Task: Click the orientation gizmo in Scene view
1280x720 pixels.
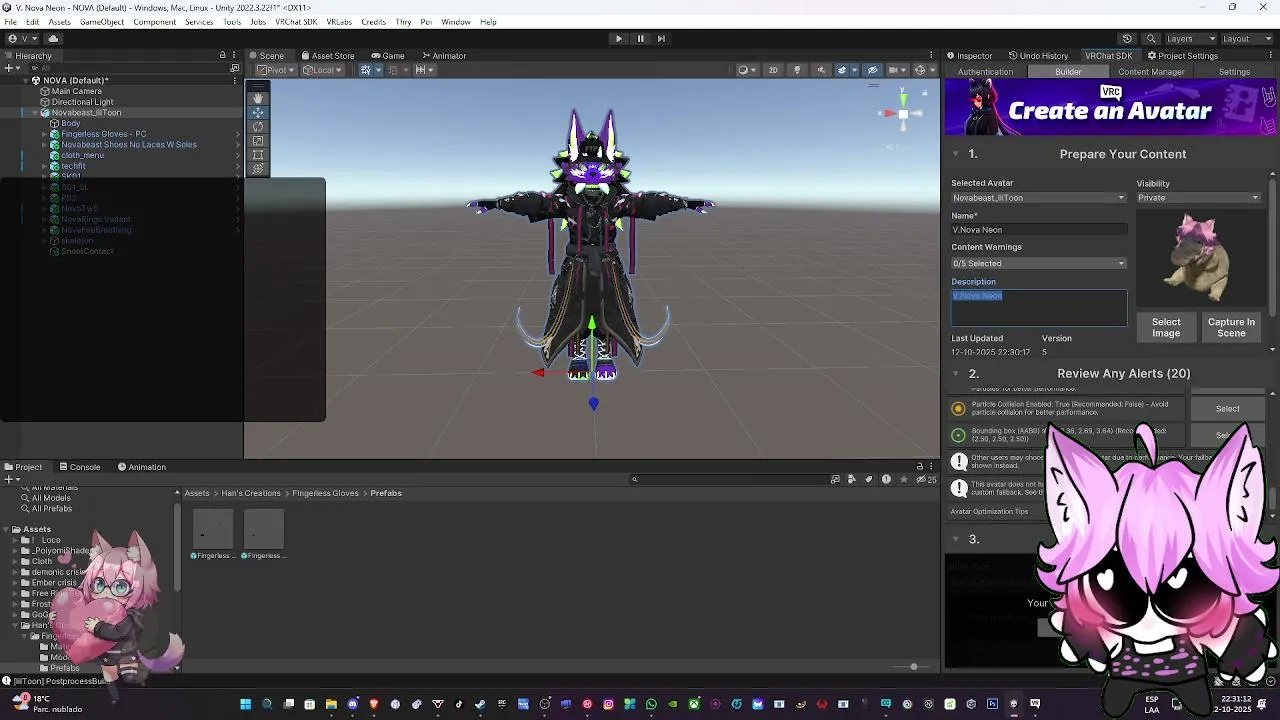Action: [903, 114]
